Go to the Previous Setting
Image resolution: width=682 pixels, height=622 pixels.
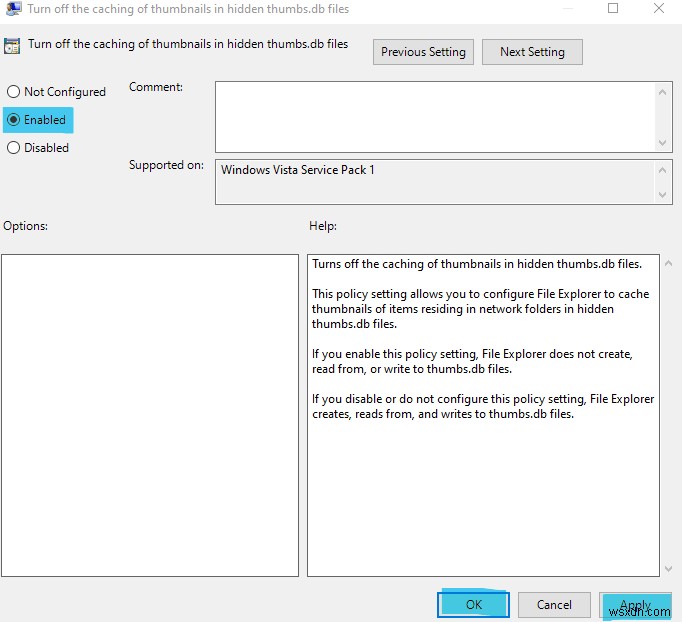[x=423, y=52]
